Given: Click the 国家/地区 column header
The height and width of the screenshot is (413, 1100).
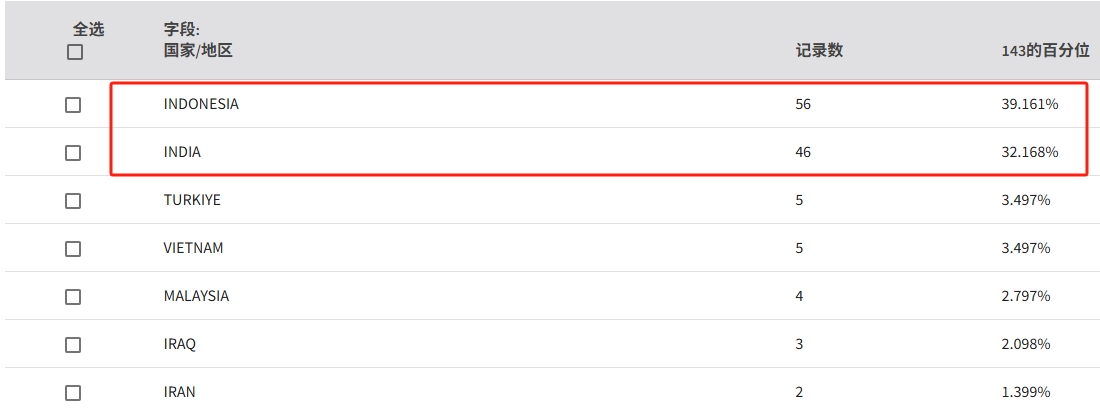Looking at the screenshot, I should point(198,50).
